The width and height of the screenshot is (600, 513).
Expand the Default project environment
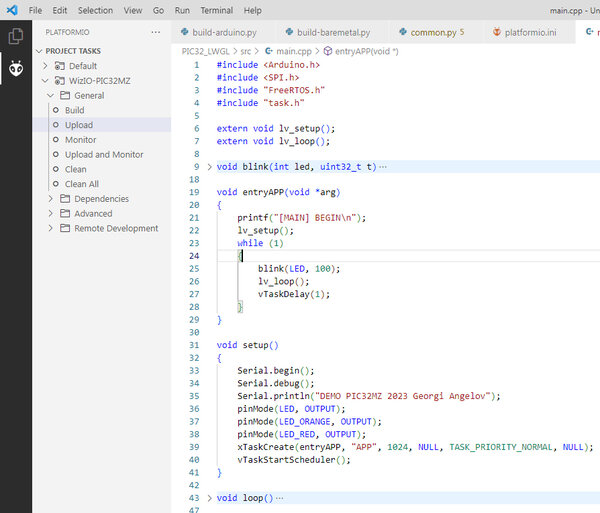[45, 66]
